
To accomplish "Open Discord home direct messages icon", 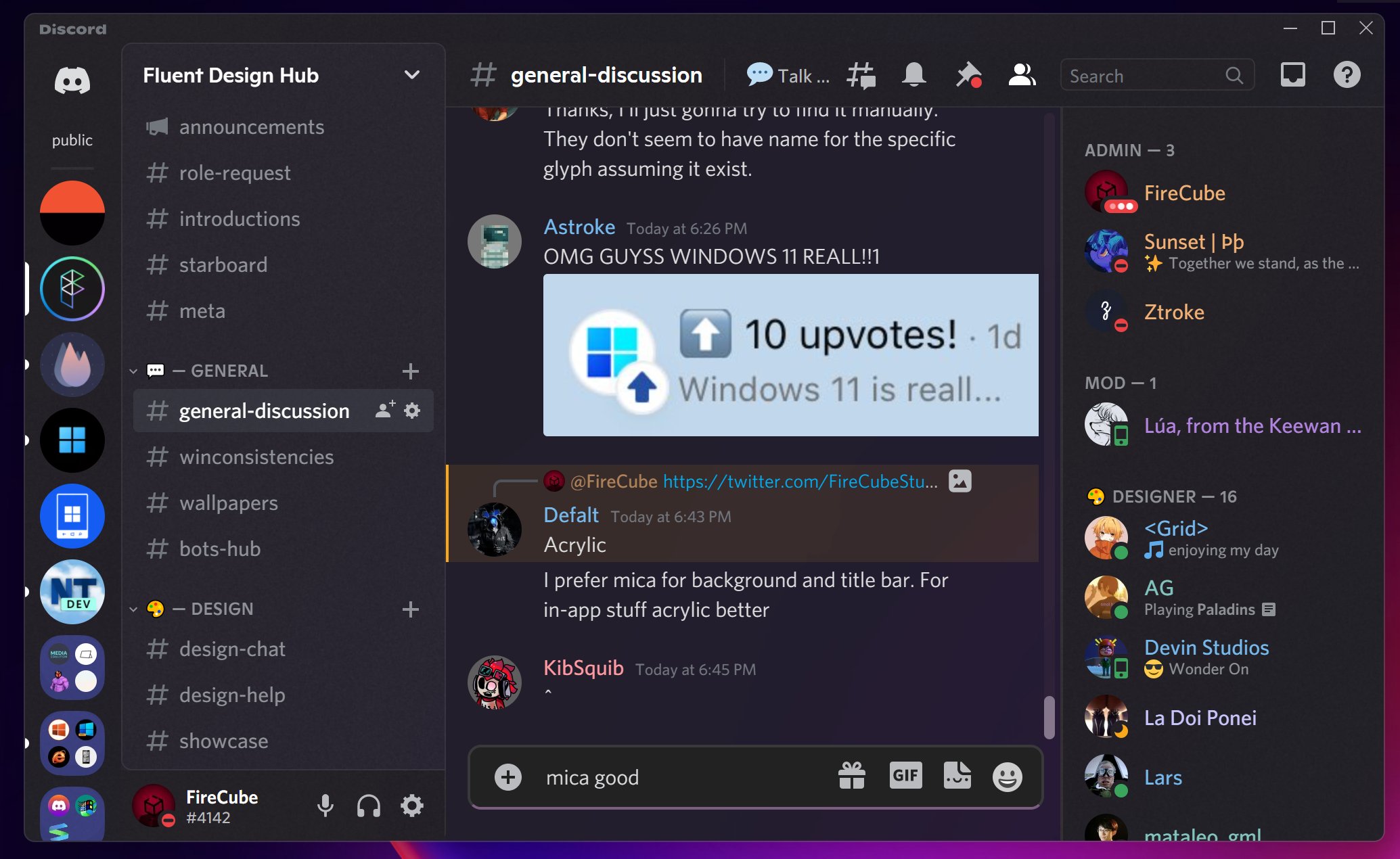I will tap(72, 81).
